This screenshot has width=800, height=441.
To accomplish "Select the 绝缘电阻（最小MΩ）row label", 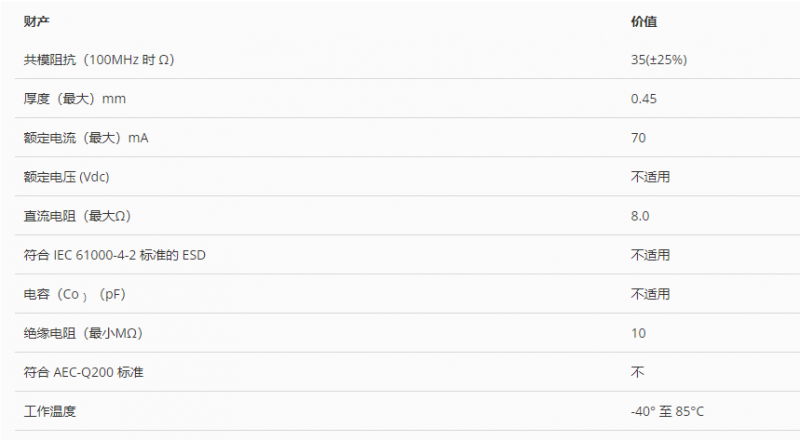I will coord(83,333).
